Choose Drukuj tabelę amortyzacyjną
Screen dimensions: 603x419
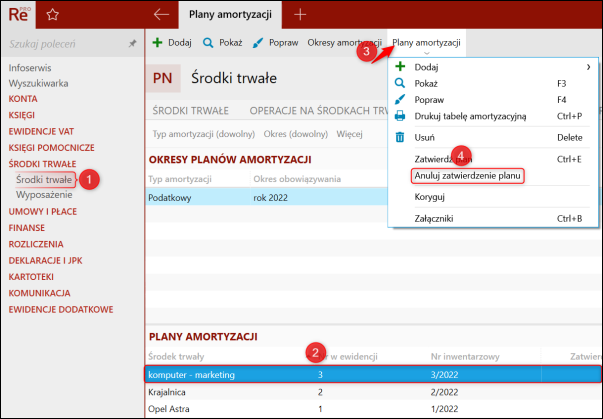click(x=492, y=116)
